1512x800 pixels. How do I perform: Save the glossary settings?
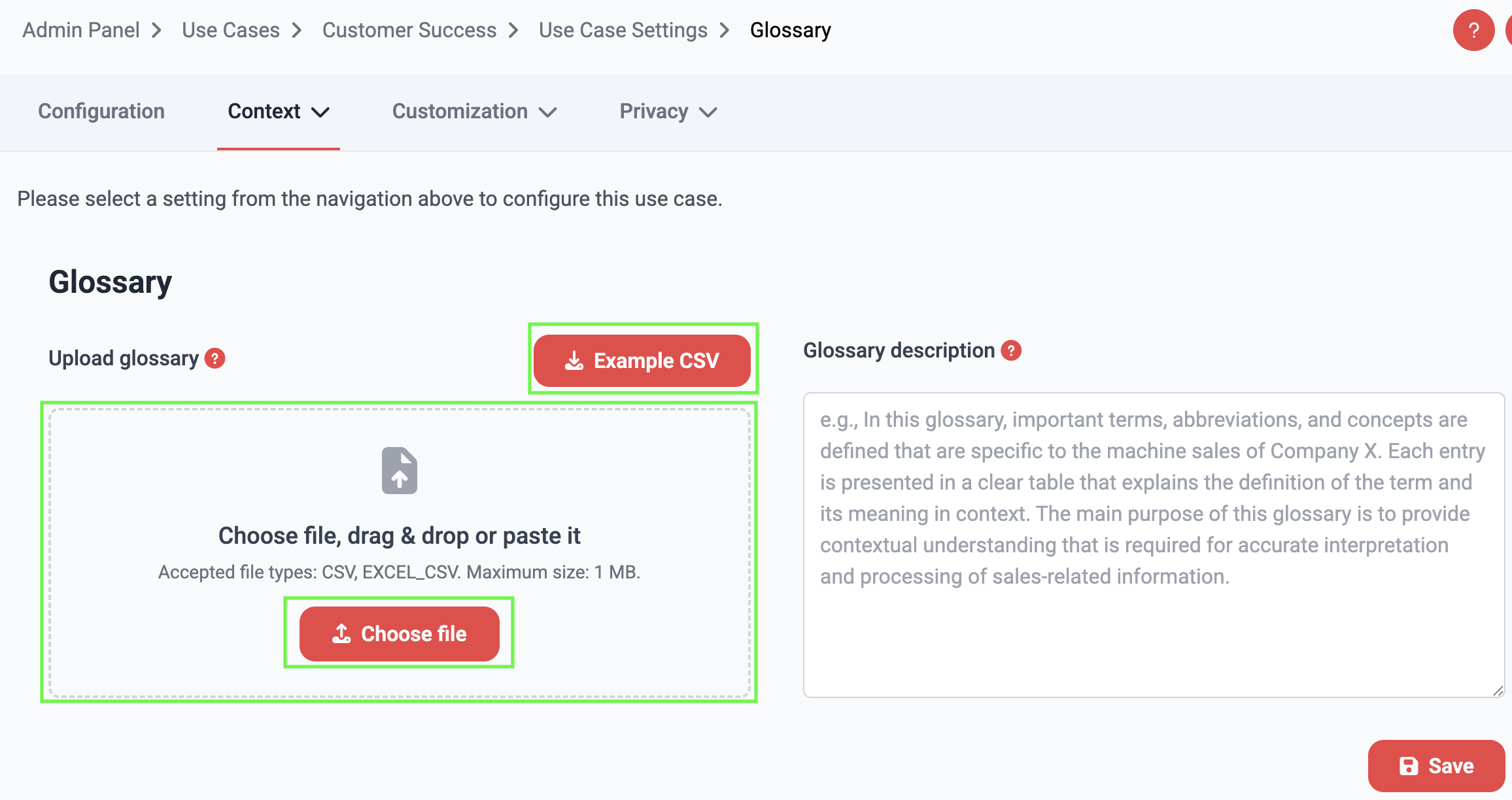1436,765
